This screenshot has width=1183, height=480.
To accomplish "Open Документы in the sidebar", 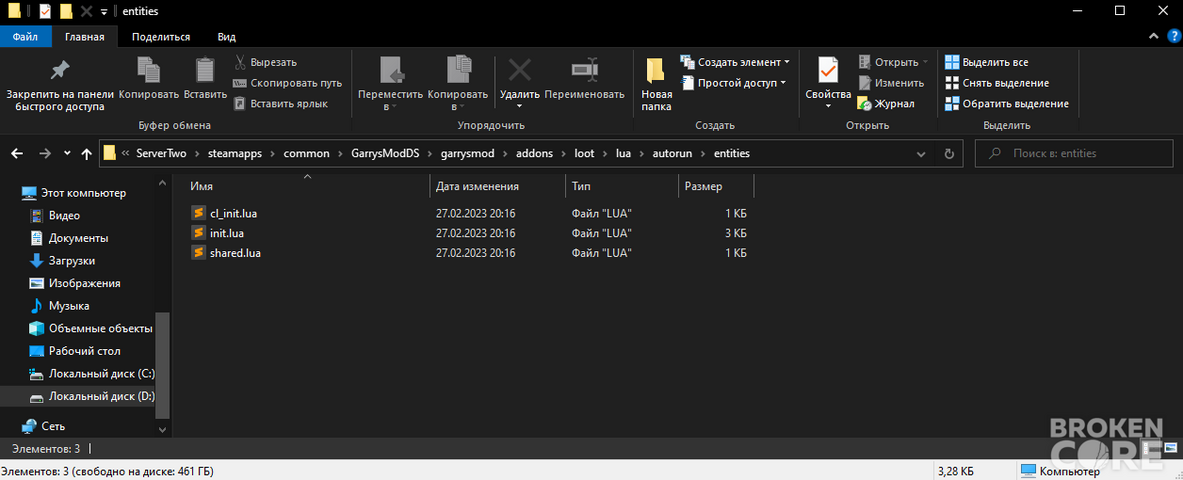I will [x=69, y=238].
